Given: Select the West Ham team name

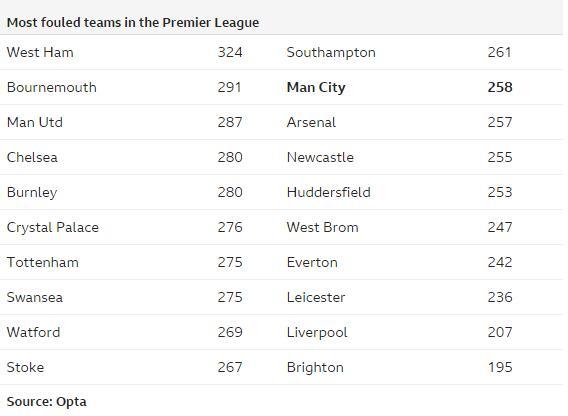Looking at the screenshot, I should pyautogui.click(x=40, y=52).
